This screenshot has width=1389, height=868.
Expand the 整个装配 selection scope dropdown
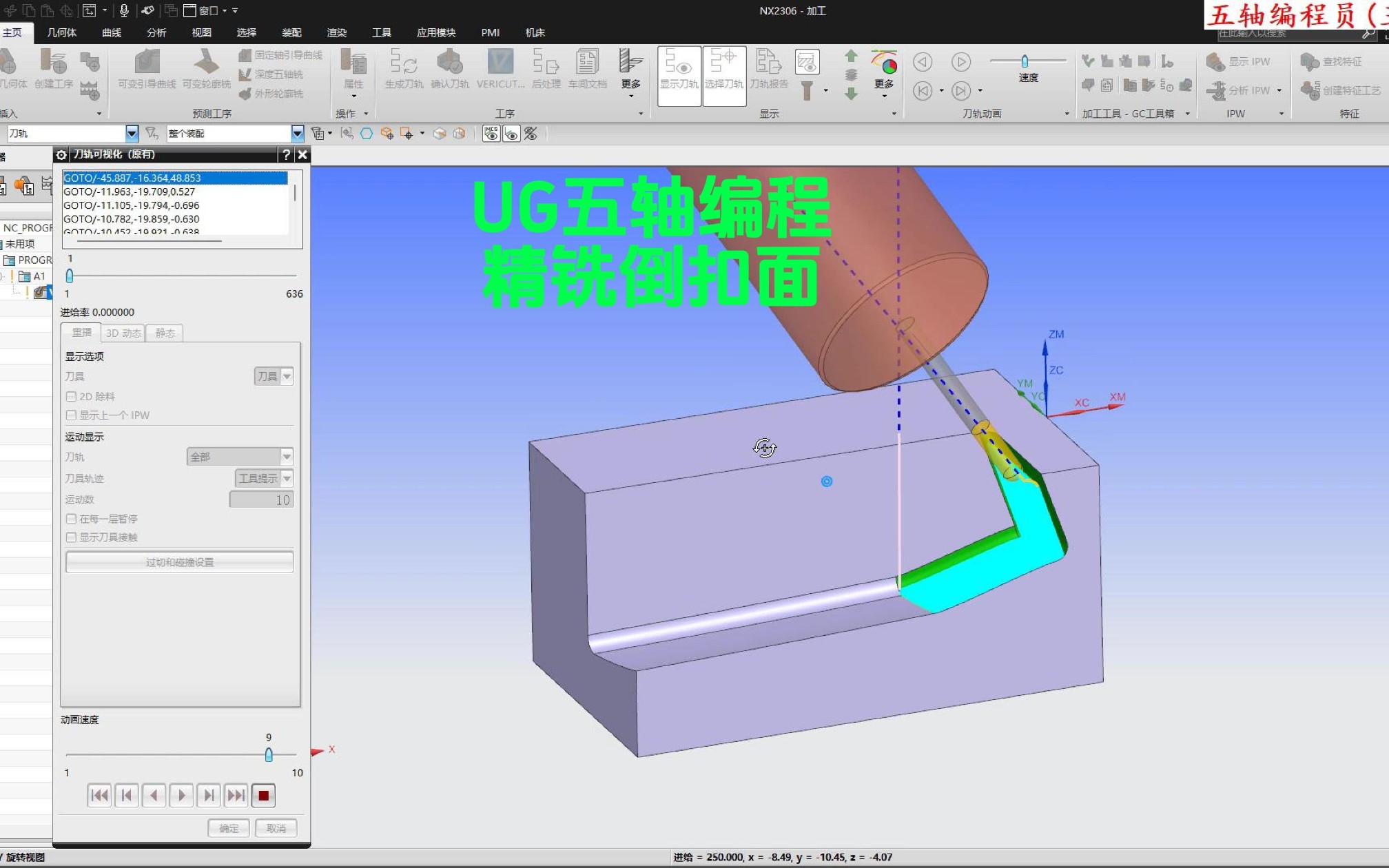click(297, 133)
